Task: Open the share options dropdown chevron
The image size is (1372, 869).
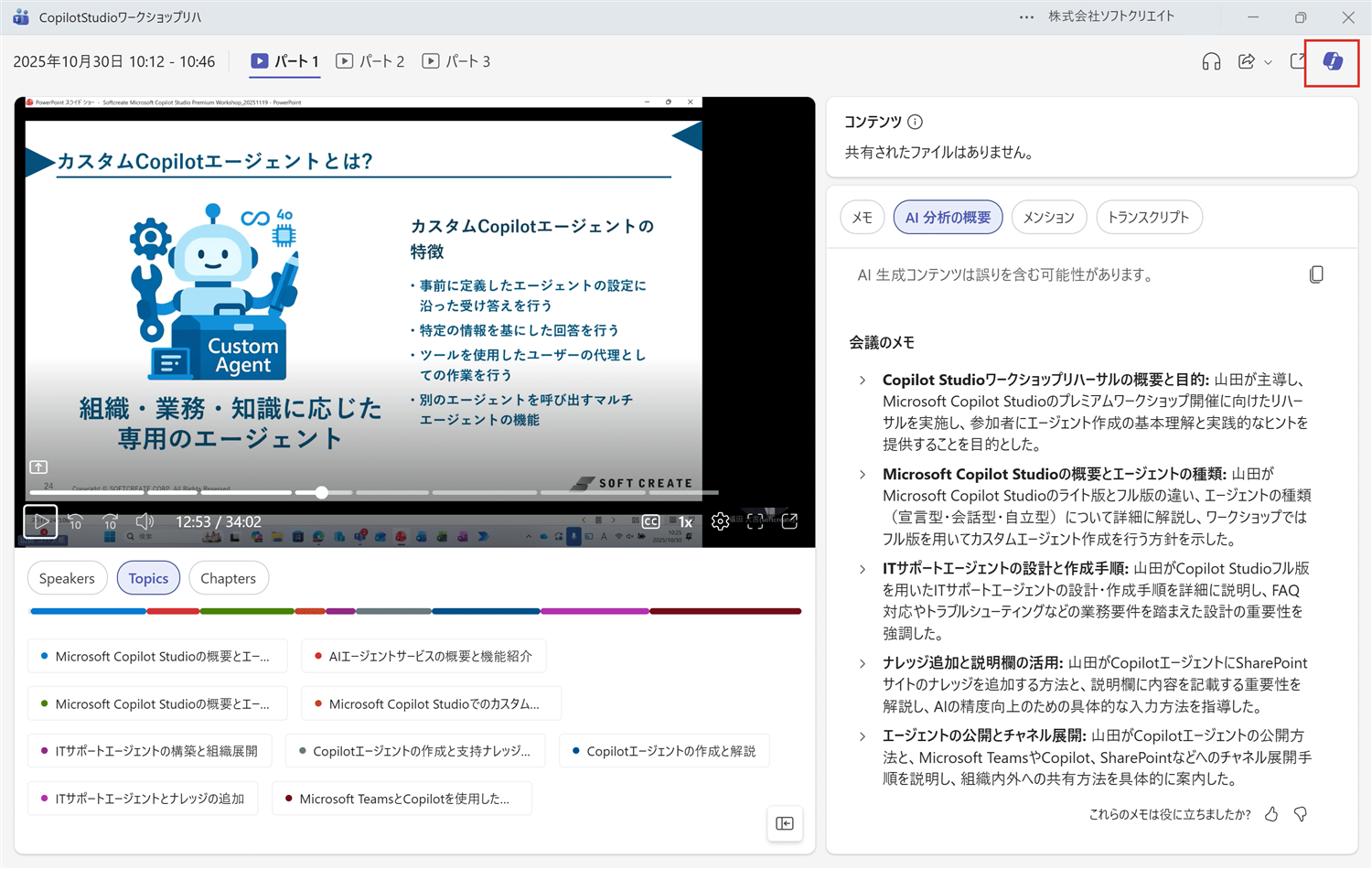Action: tap(1267, 61)
